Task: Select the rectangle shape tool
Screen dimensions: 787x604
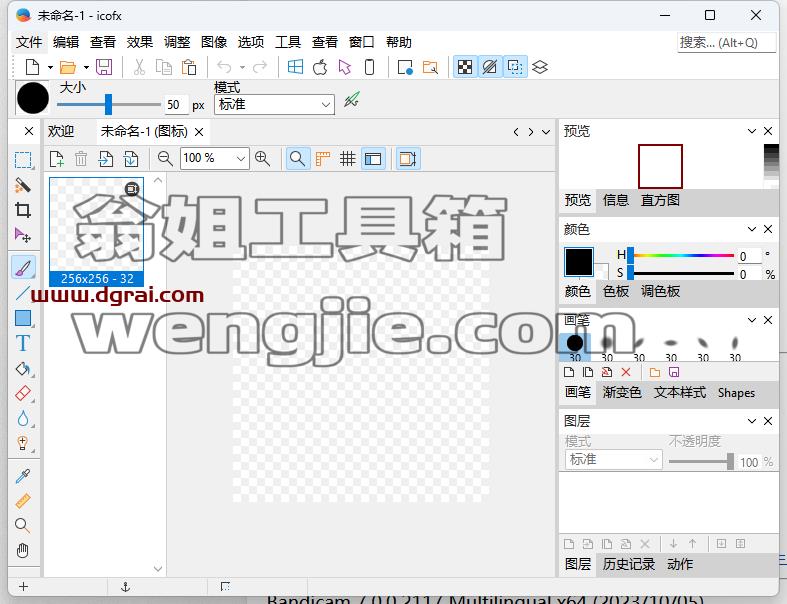Action: point(23,318)
